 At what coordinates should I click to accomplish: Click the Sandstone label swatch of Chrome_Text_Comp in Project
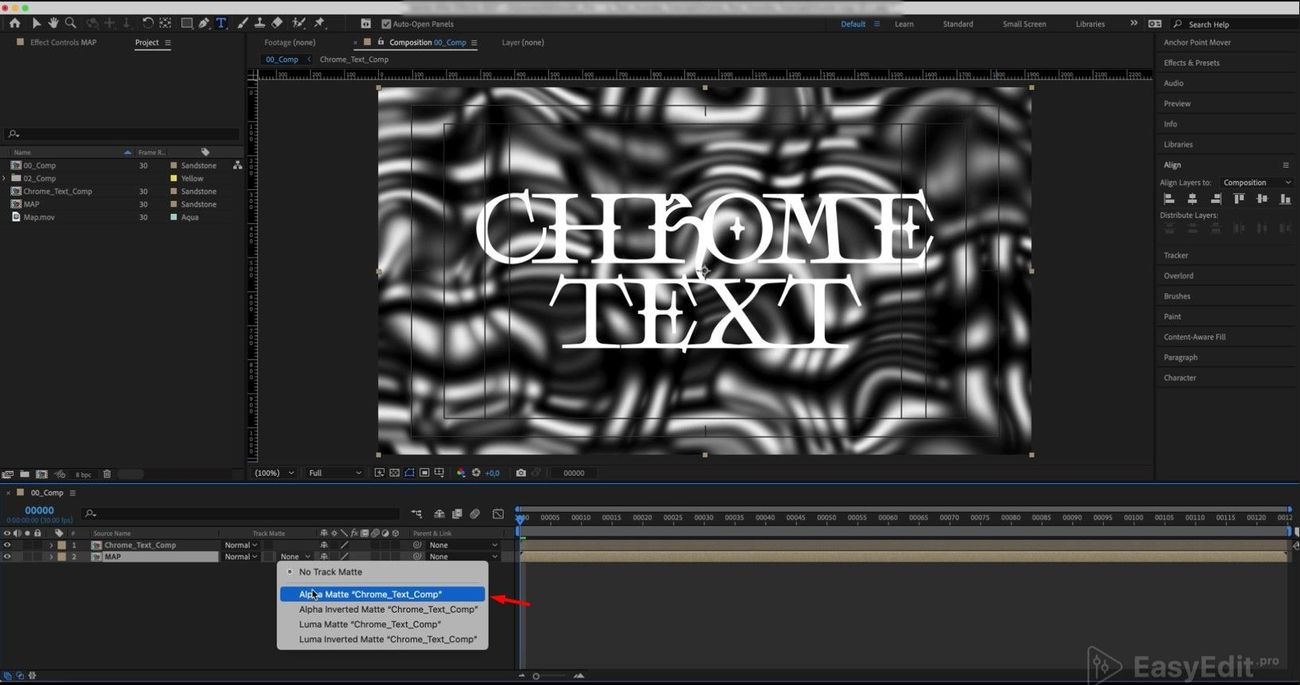click(174, 191)
